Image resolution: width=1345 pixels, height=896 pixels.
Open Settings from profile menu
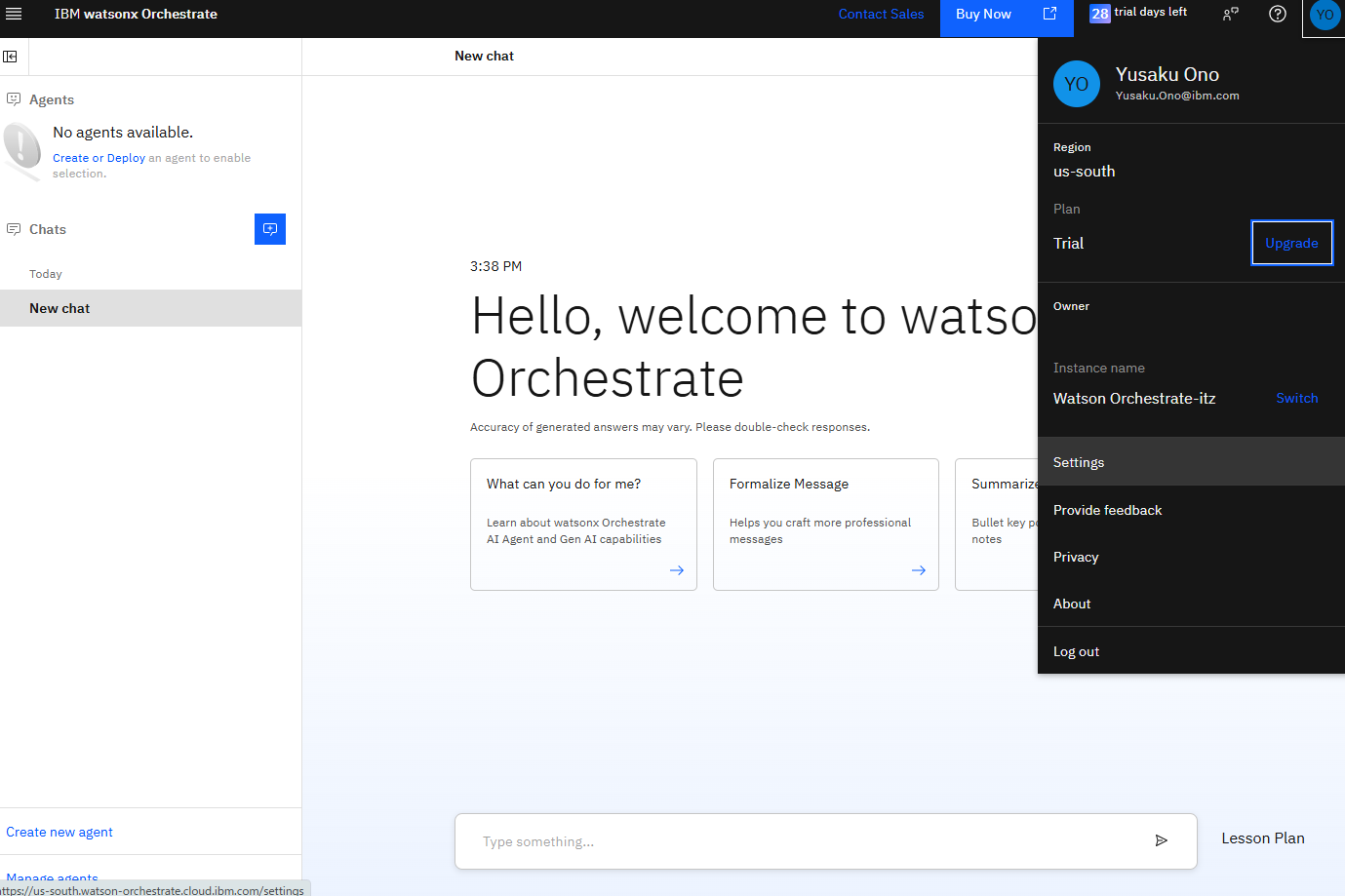pyautogui.click(x=1191, y=462)
